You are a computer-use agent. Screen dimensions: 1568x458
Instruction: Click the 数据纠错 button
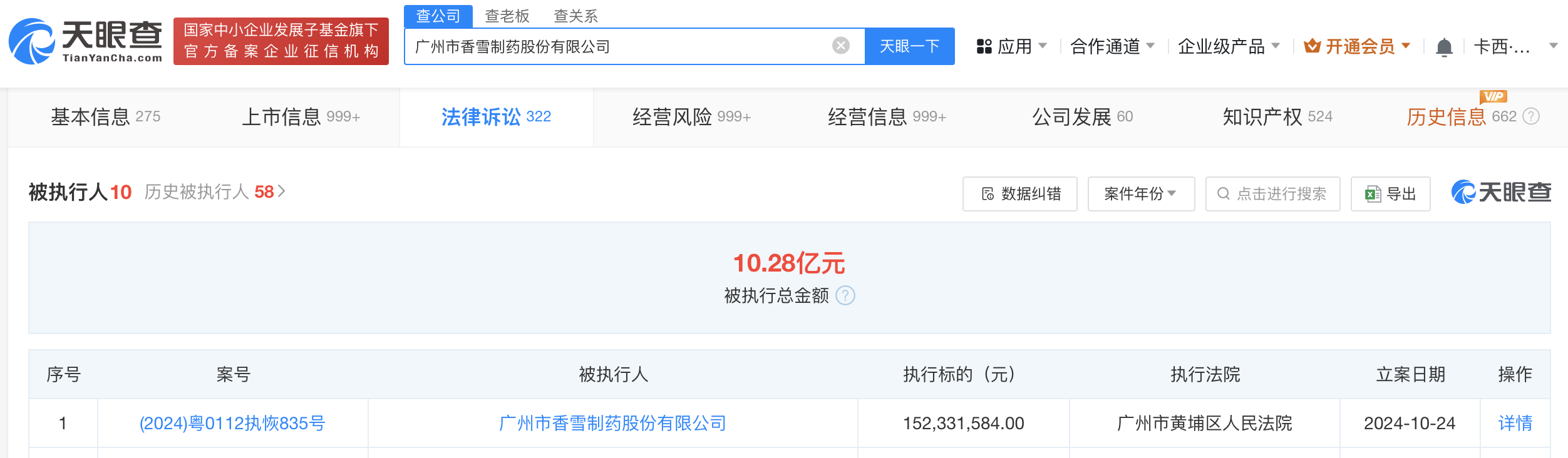point(1019,194)
